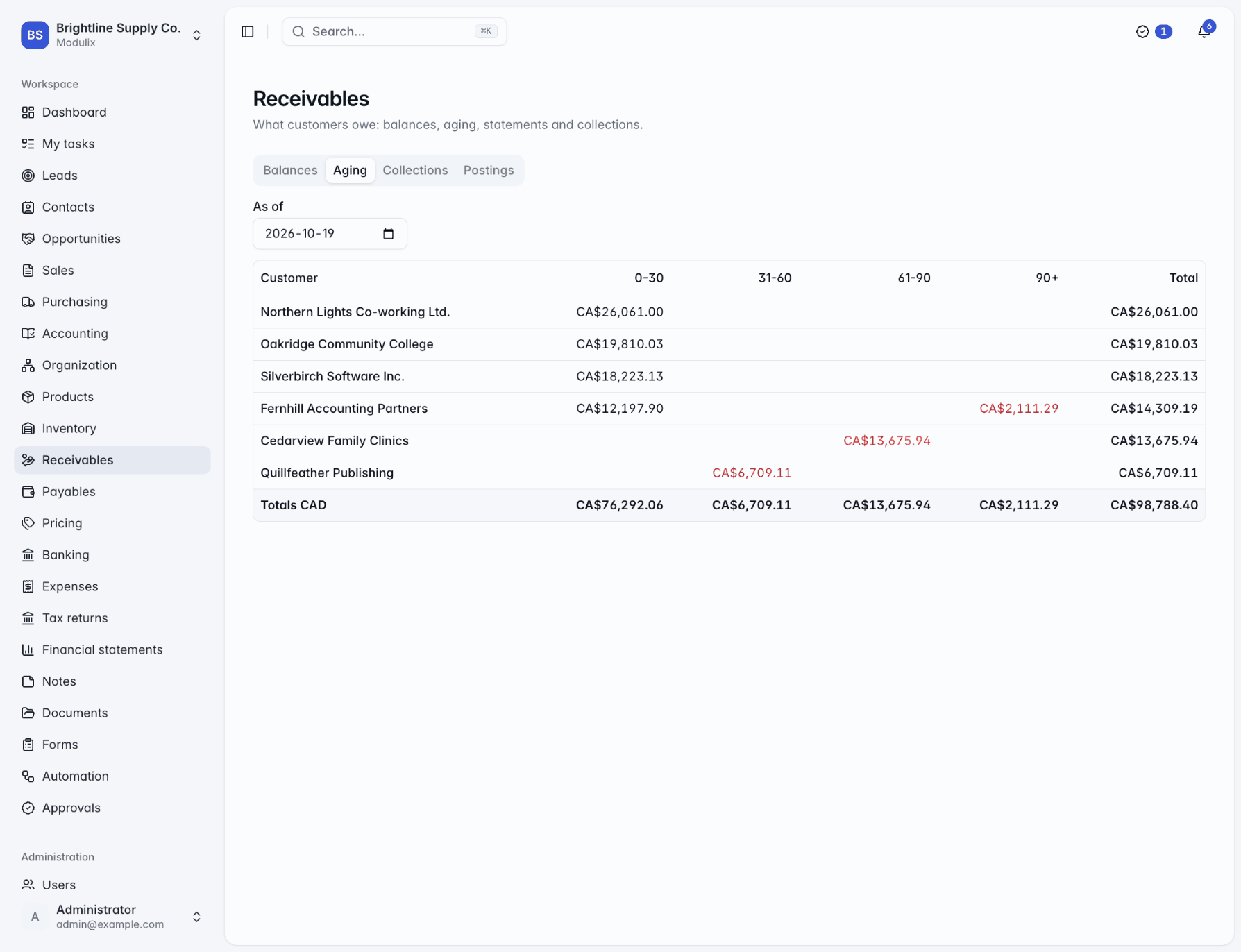Open Sales in the sidebar
The height and width of the screenshot is (952, 1241).
click(112, 271)
